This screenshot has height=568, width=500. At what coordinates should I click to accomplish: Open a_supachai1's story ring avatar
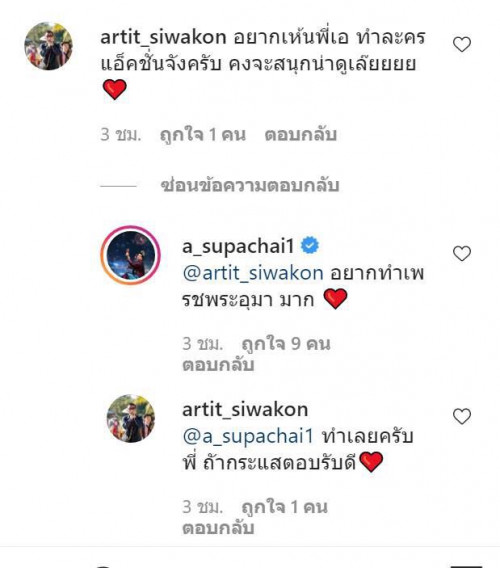[130, 255]
